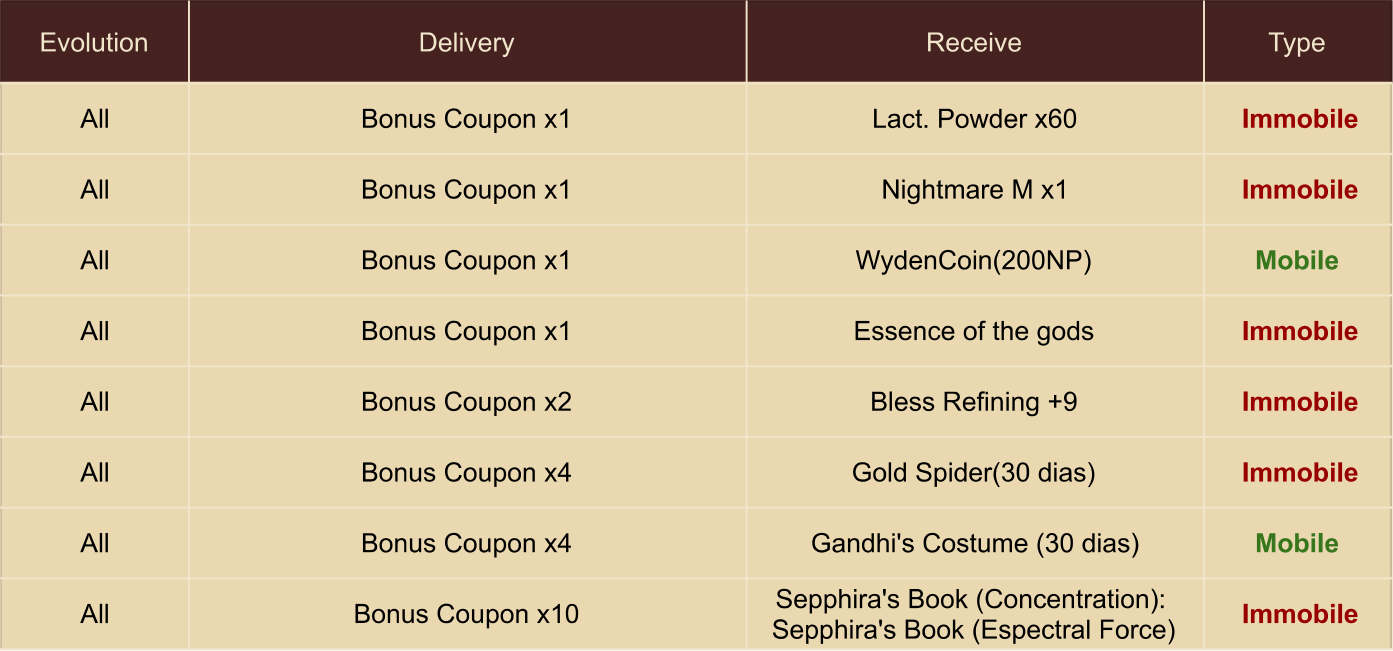Image resolution: width=1393 pixels, height=651 pixels.
Task: Select Gandhi's Costume (30 dias) entry
Action: coord(974,544)
